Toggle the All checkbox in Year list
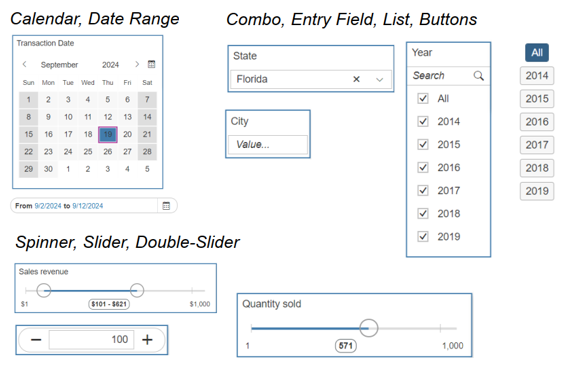 (x=423, y=98)
